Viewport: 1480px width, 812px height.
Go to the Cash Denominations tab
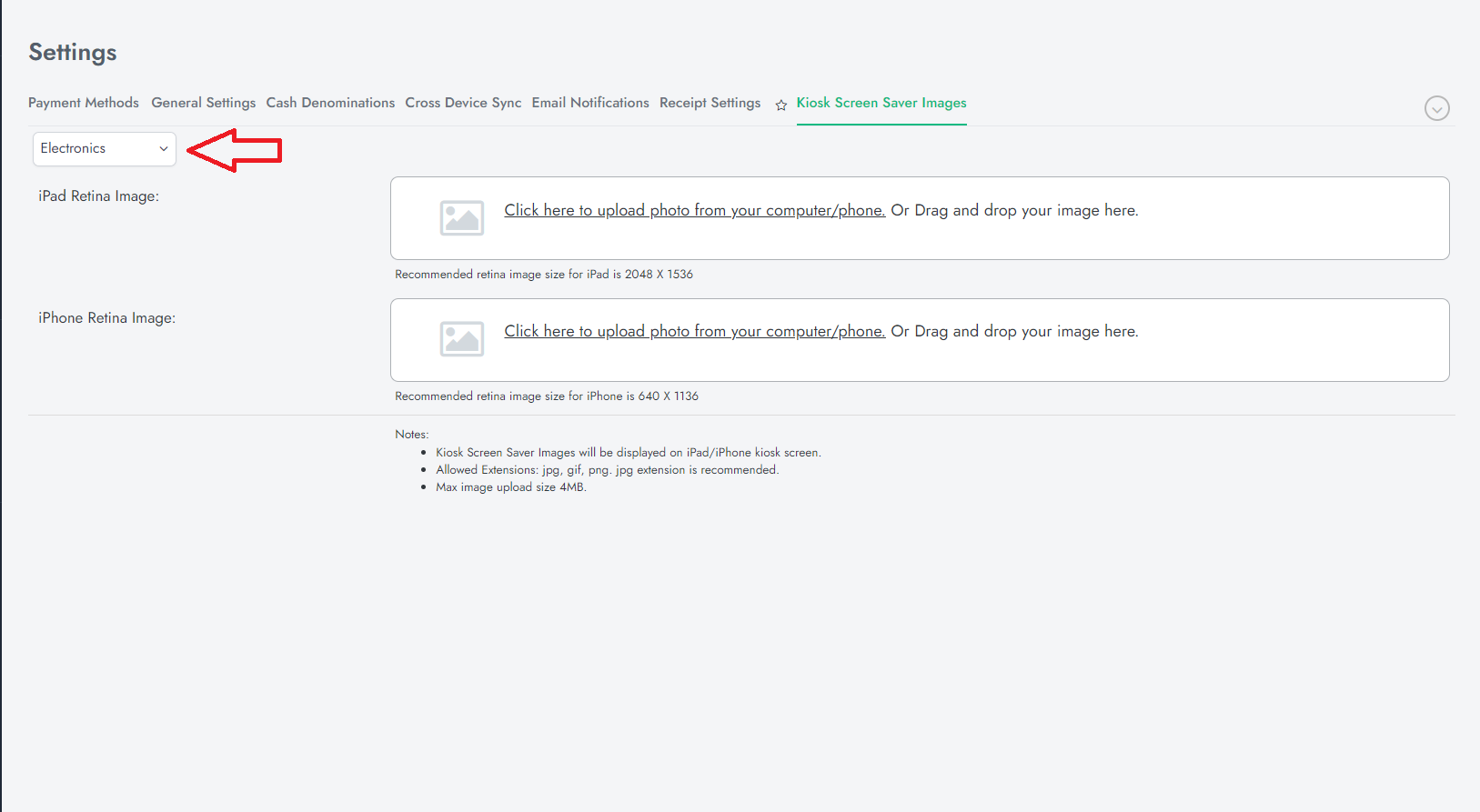(330, 103)
